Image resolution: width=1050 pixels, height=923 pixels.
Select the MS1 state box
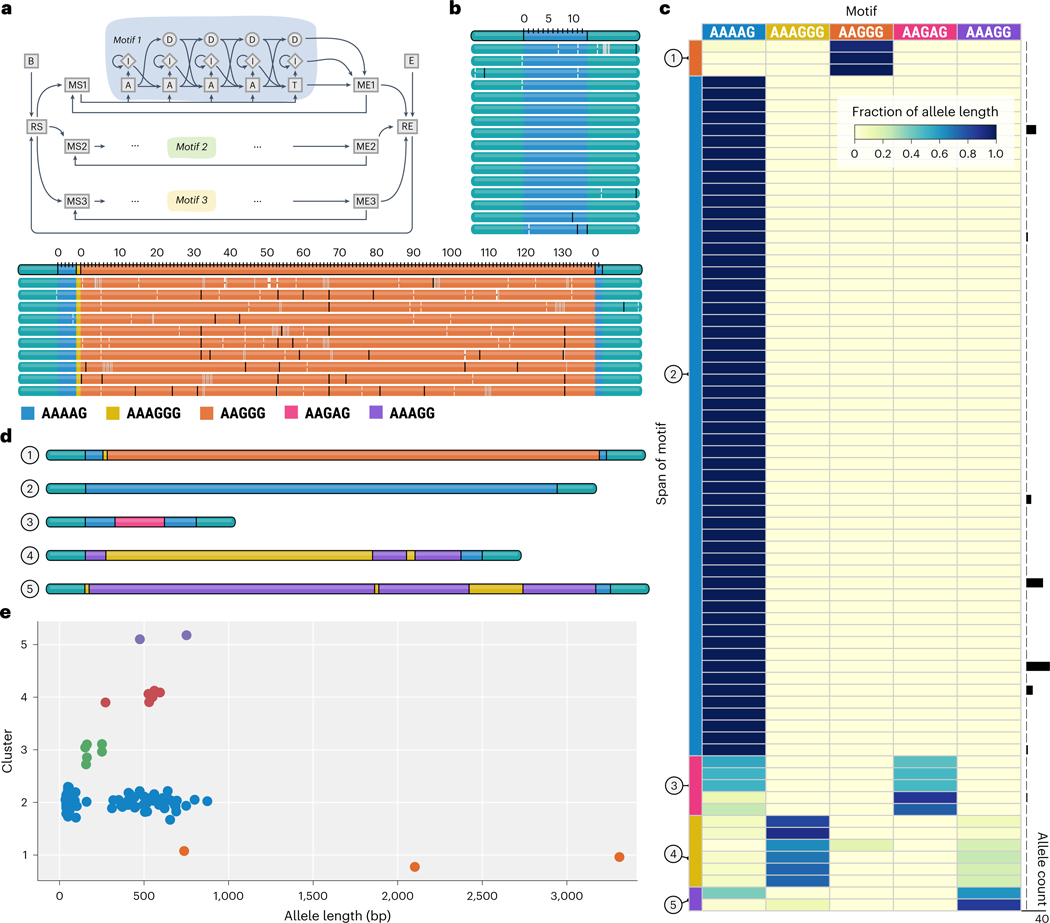(x=77, y=85)
